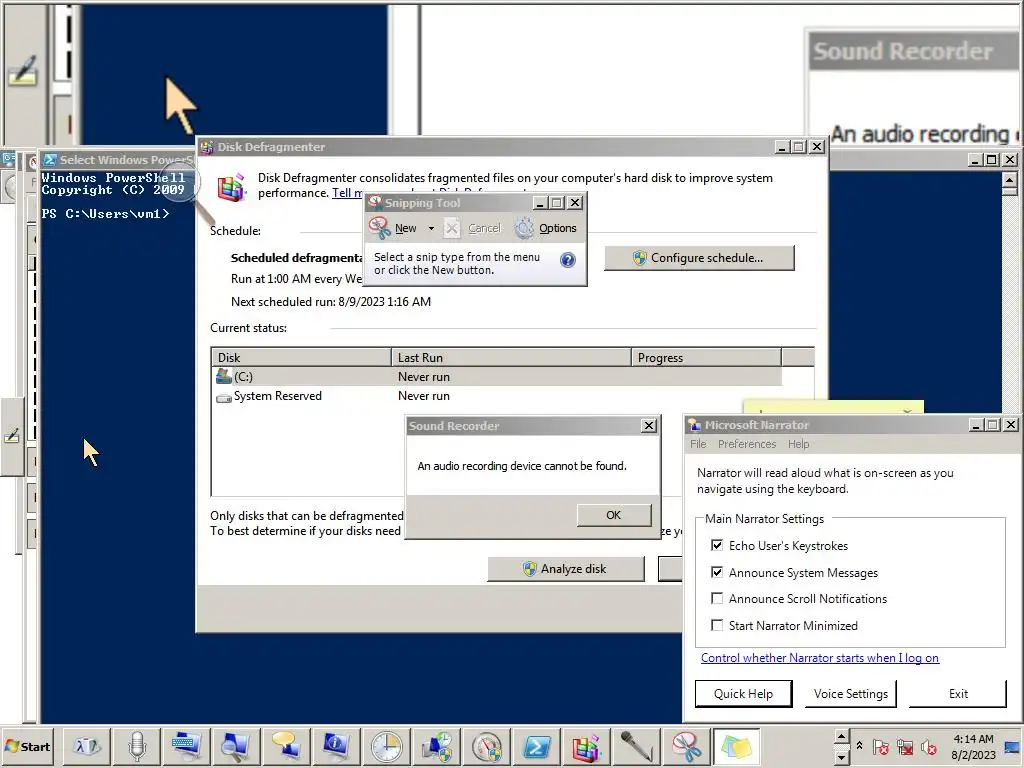Close the Sound Recorder error dialog
1024x768 pixels.
(x=648, y=426)
